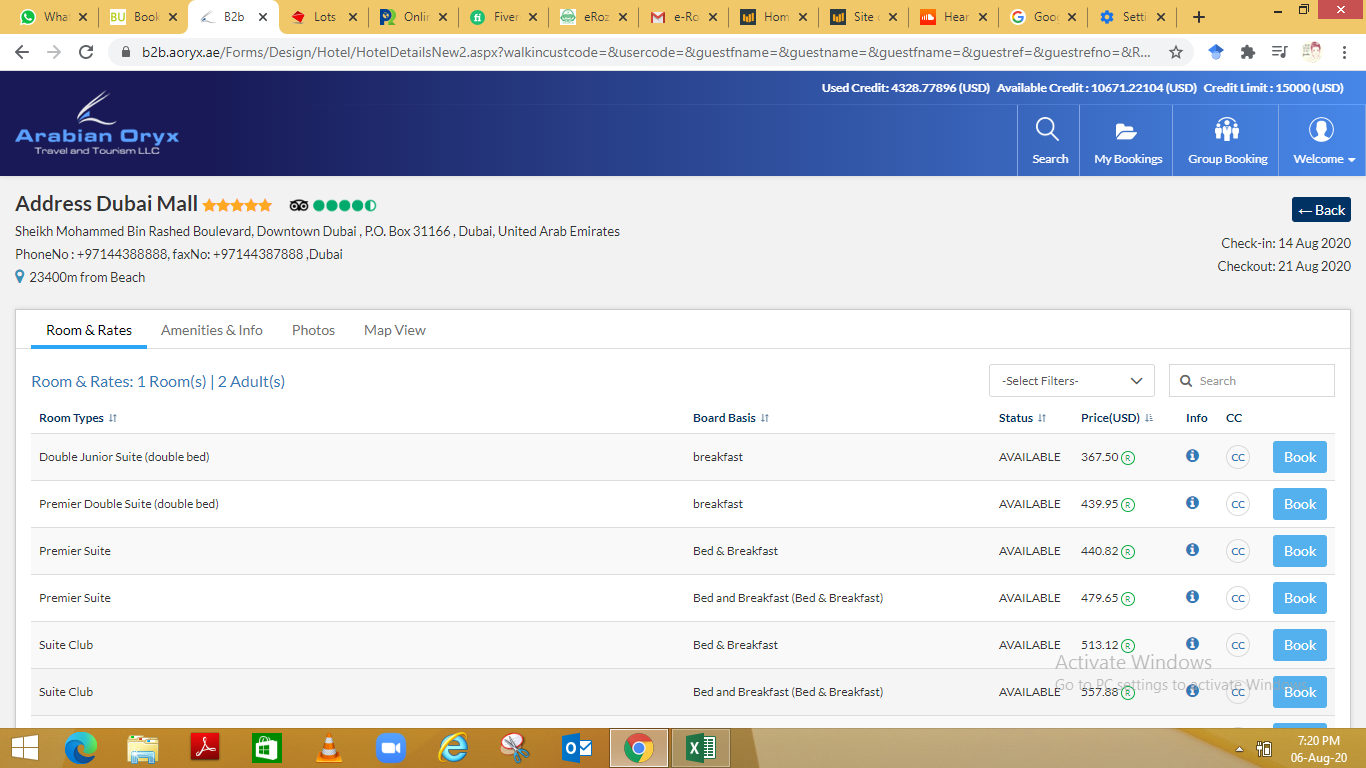
Task: Switch to Map View tab
Action: pyautogui.click(x=395, y=330)
